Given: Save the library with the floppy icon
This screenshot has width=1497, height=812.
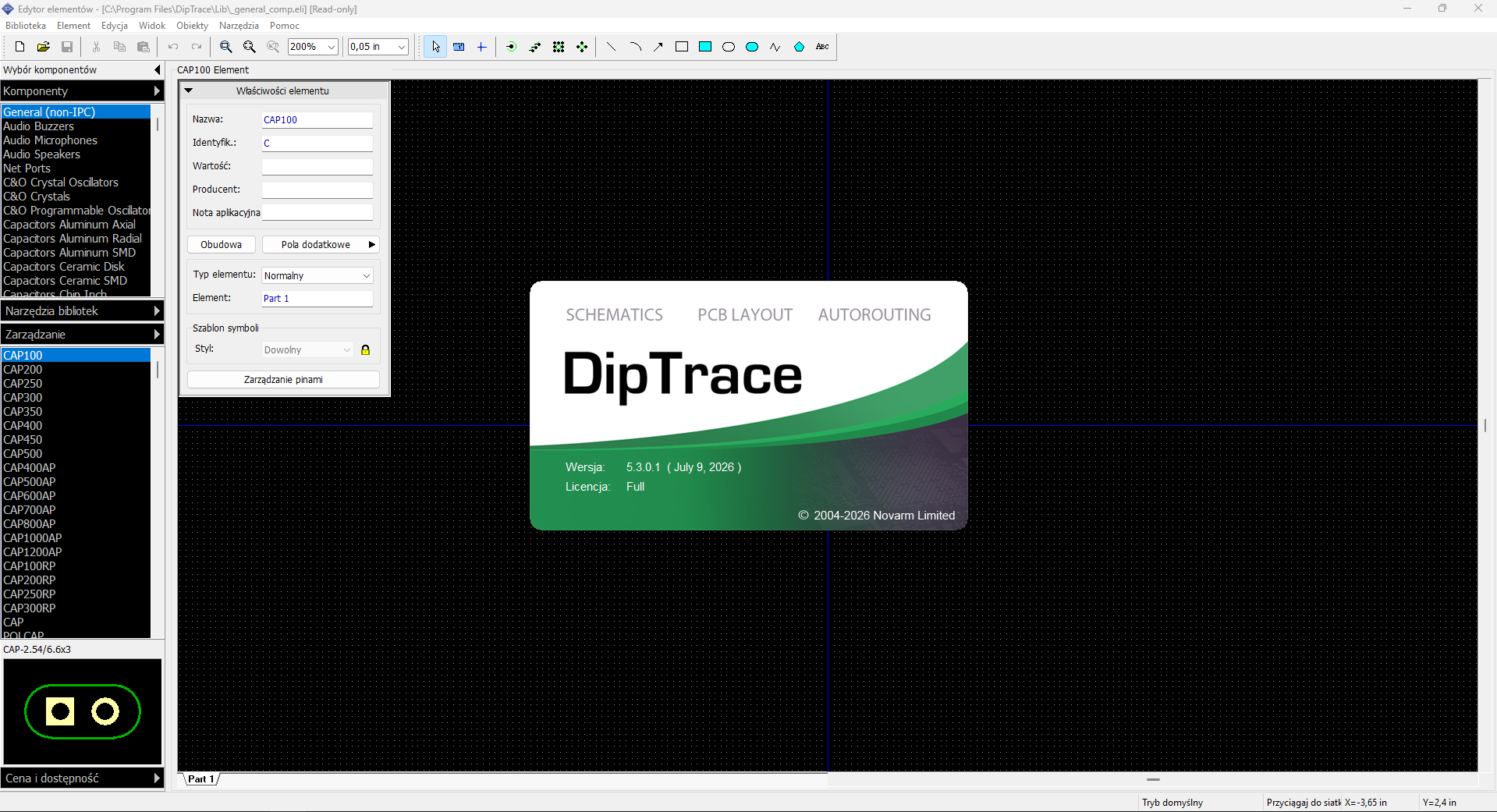Looking at the screenshot, I should click(x=67, y=47).
